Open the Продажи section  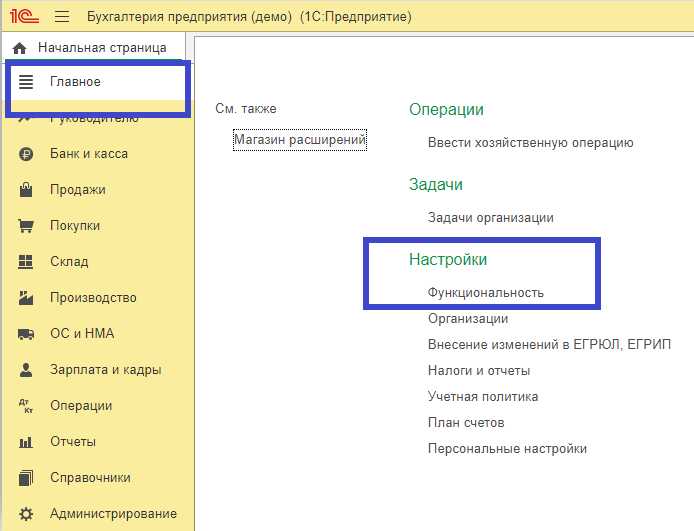[77, 190]
